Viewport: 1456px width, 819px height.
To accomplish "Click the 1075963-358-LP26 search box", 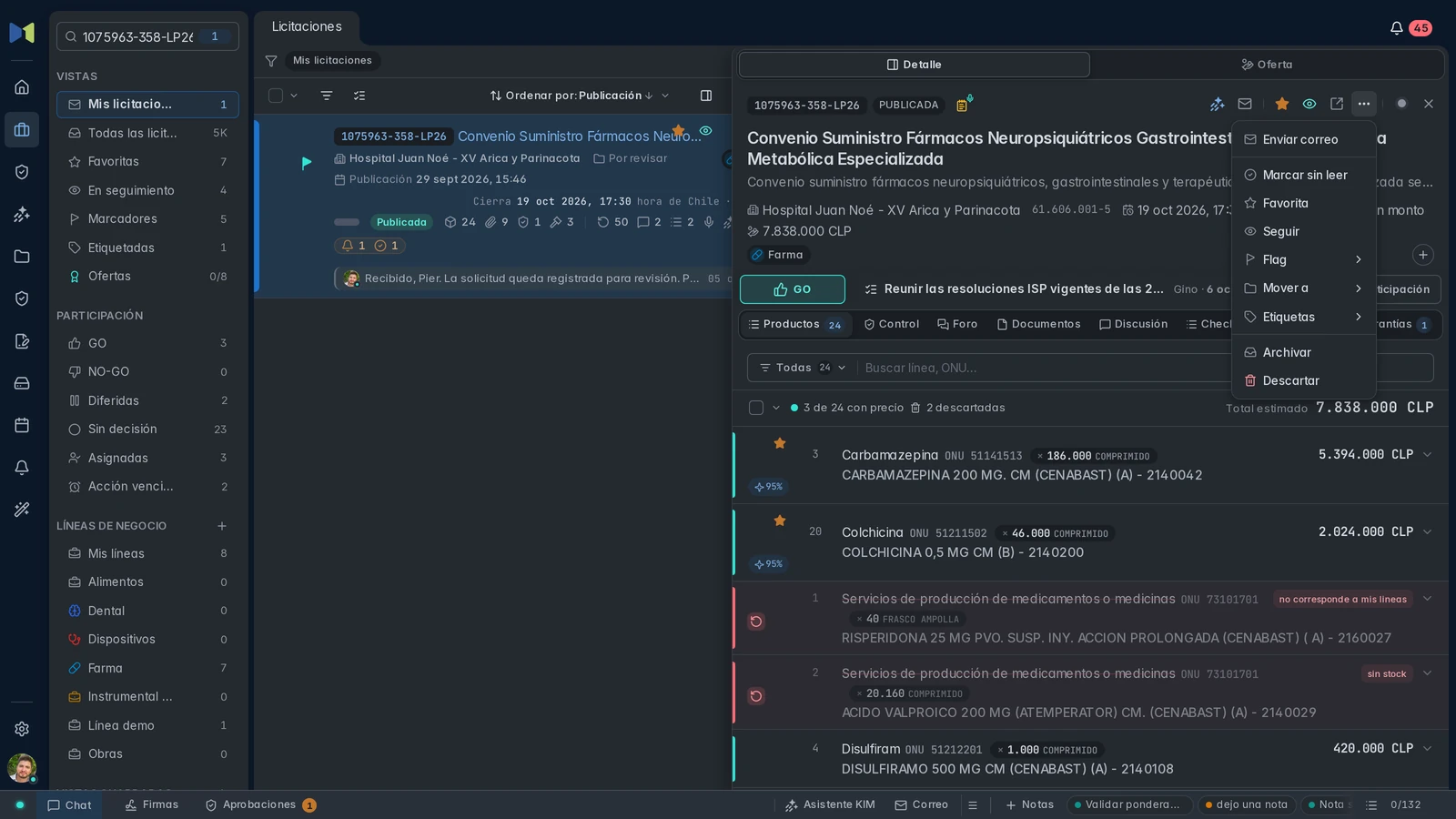I will pos(147,36).
